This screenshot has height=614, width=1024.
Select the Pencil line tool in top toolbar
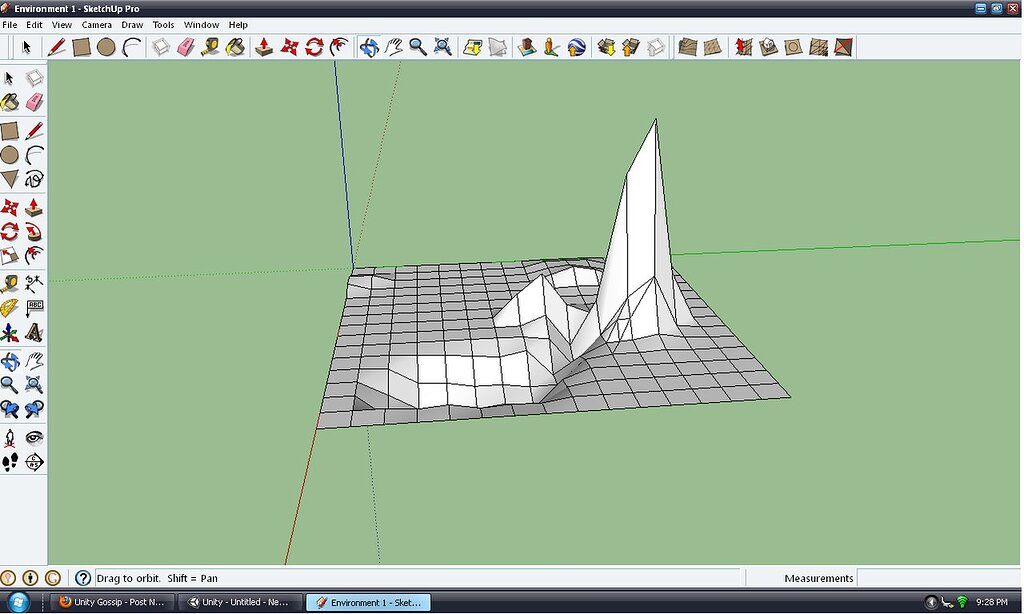click(57, 47)
